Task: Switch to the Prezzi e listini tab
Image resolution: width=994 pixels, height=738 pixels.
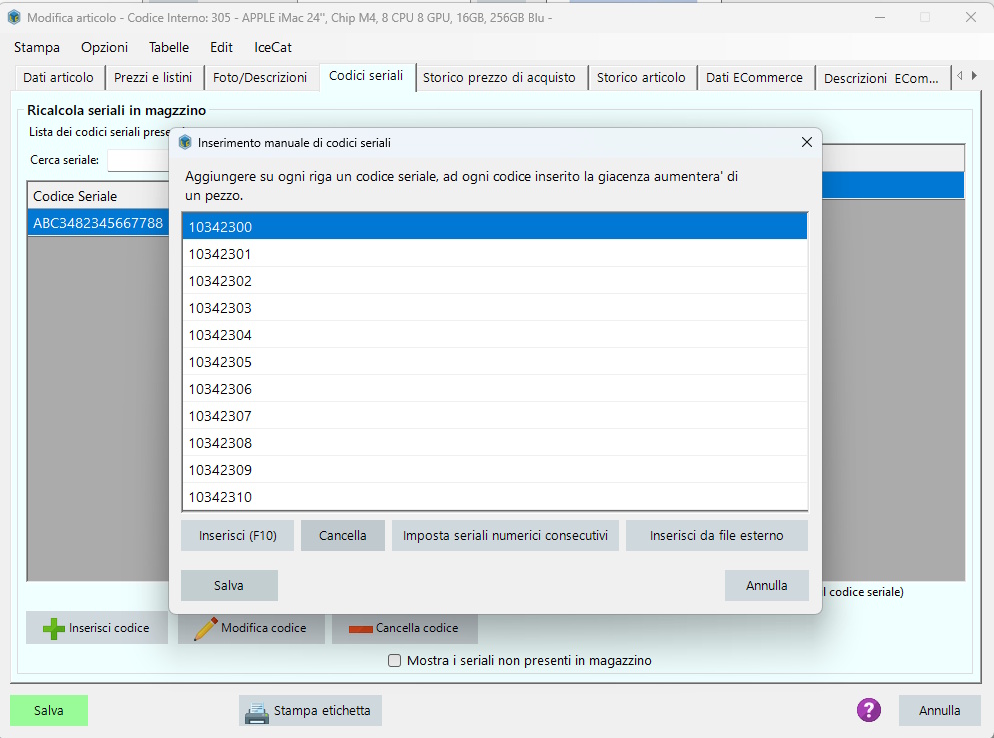Action: 153,78
